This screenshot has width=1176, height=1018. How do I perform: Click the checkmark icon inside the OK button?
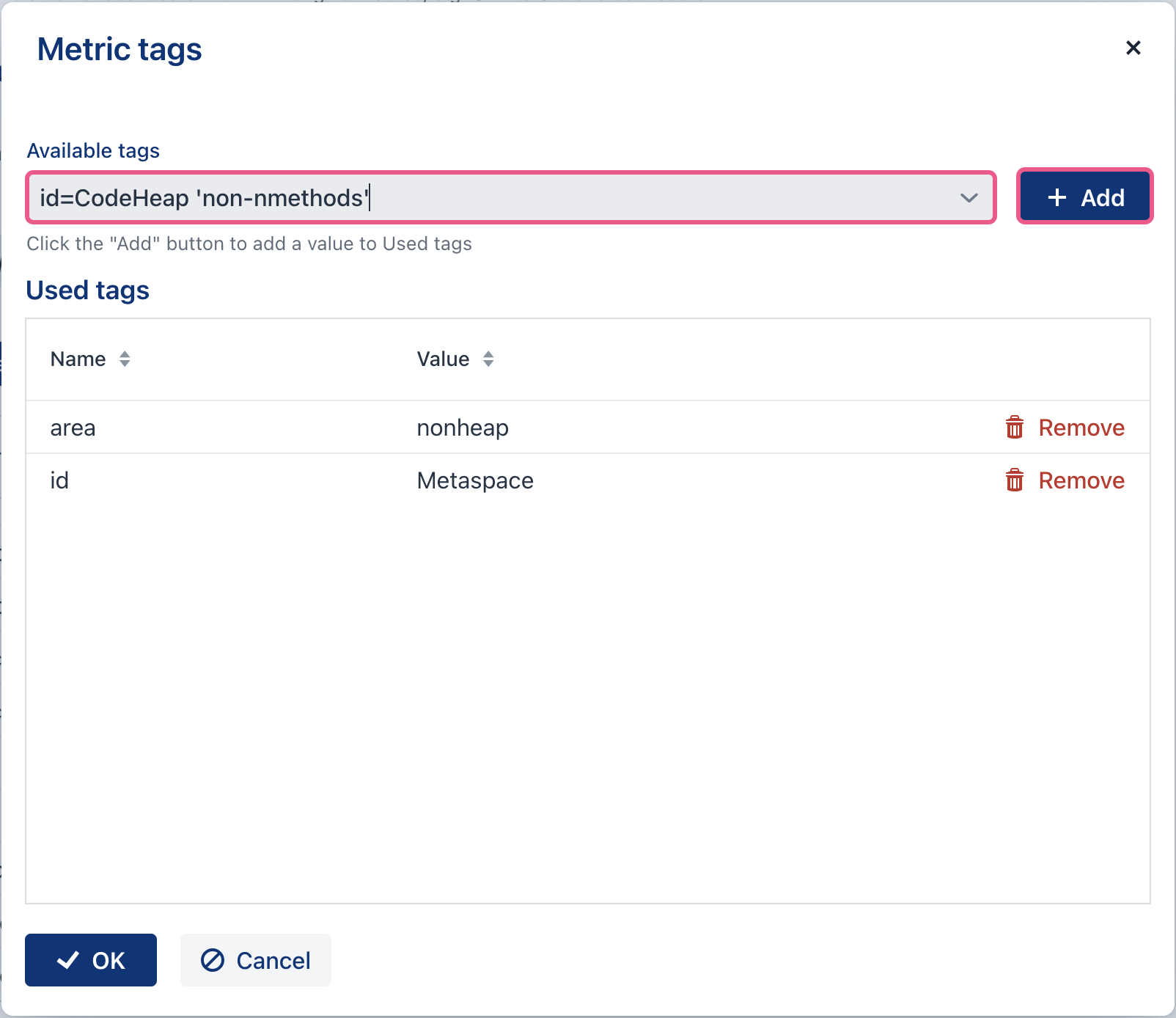[68, 959]
